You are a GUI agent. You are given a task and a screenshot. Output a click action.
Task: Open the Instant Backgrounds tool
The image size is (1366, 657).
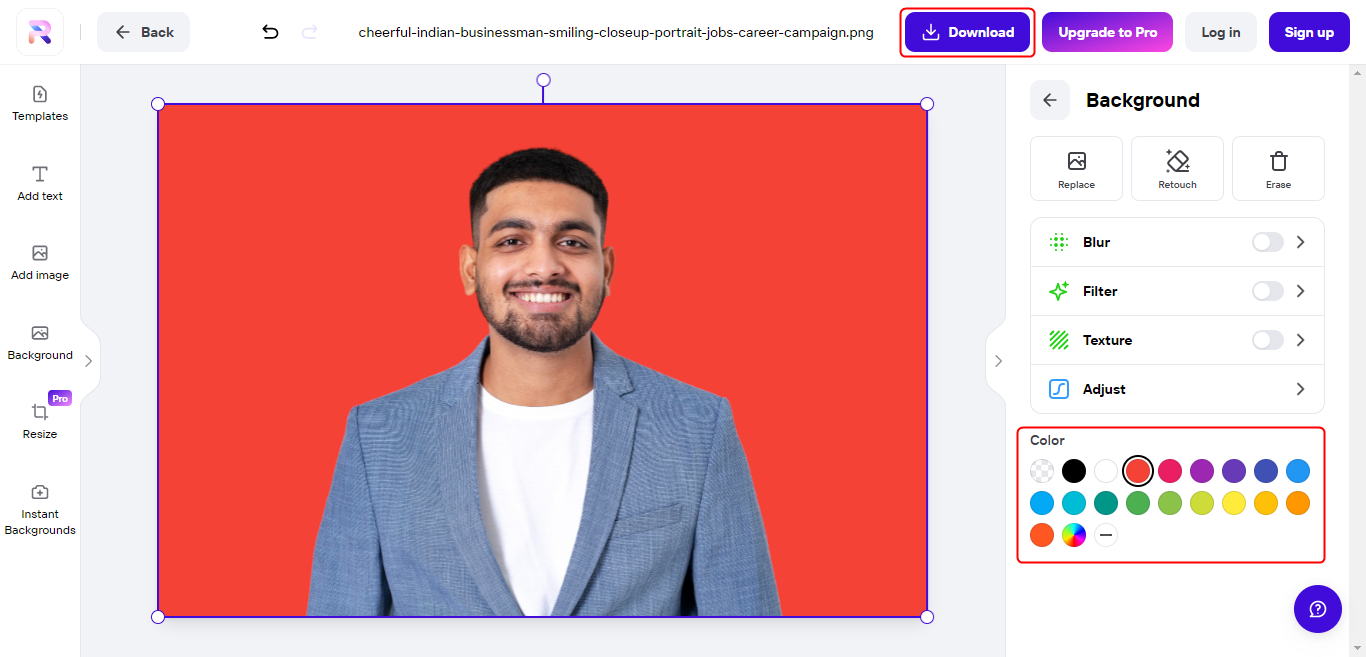tap(40, 510)
